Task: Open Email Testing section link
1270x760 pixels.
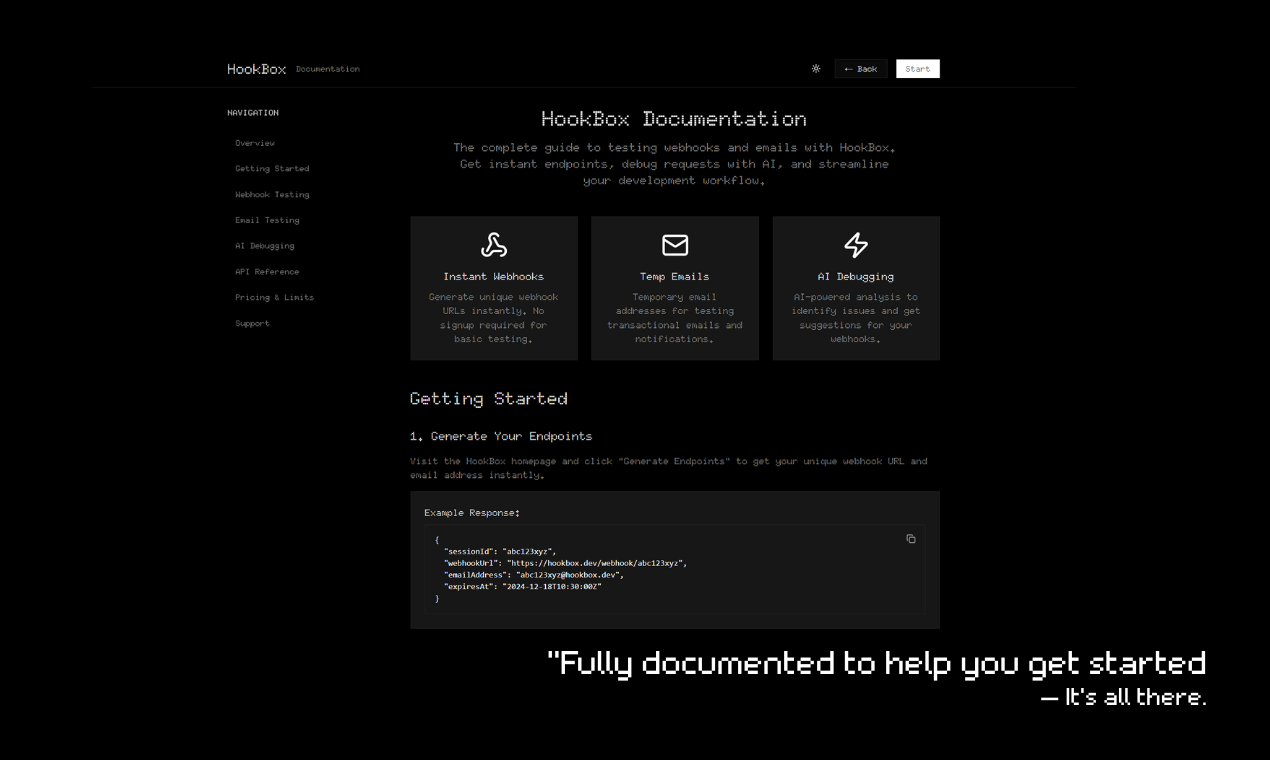Action: point(267,220)
